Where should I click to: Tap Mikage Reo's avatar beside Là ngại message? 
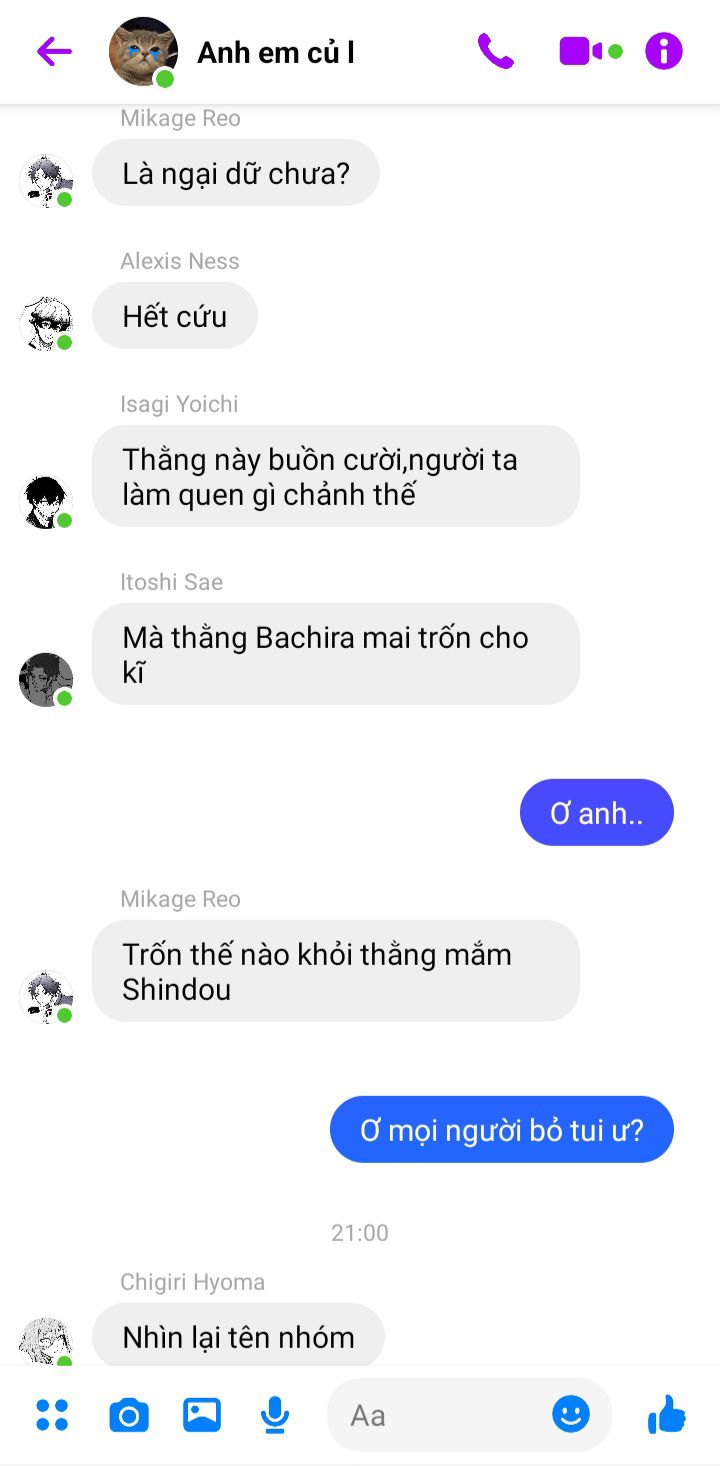click(46, 180)
